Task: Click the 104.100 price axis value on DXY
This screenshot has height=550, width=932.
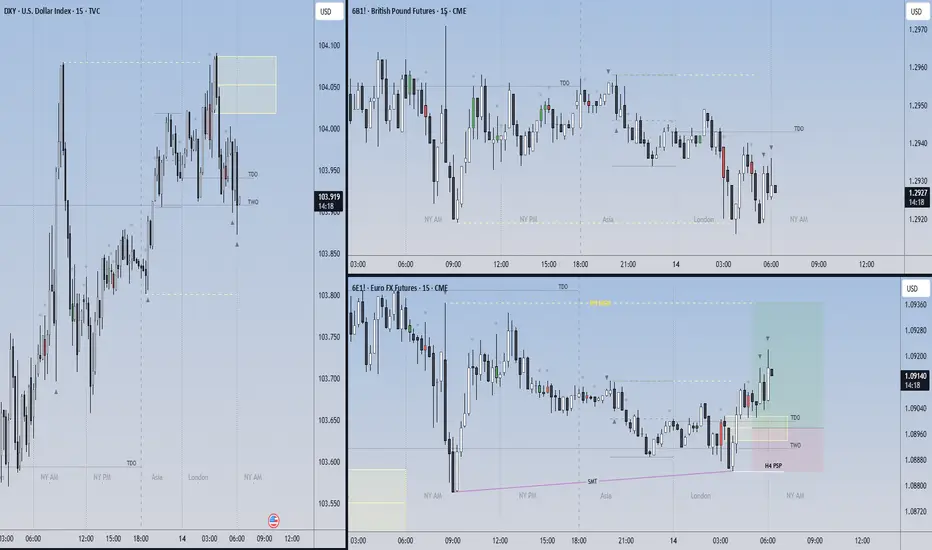Action: pyautogui.click(x=329, y=45)
